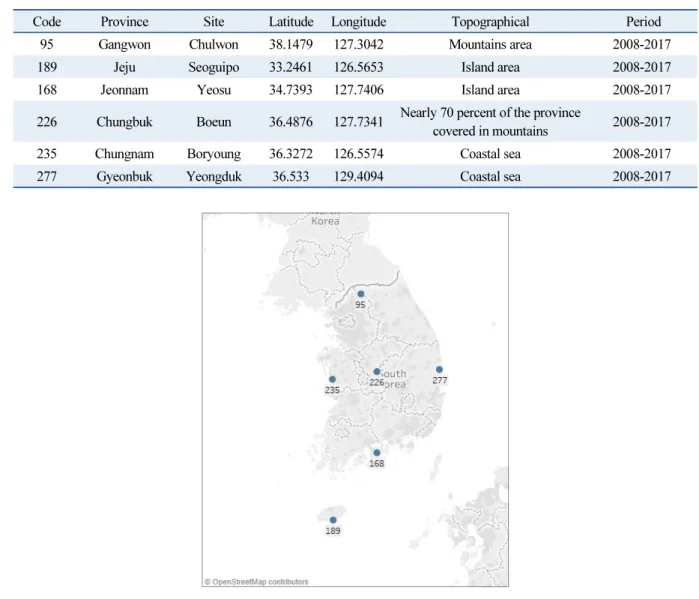
Task: Click the OpenStreetMap contributors attribution
Action: click(256, 582)
